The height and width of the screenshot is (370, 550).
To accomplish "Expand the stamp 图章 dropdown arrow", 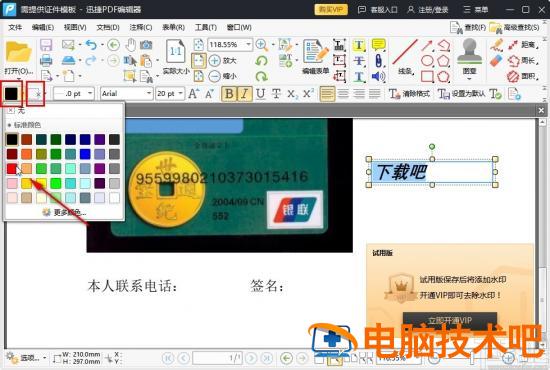I will click(469, 79).
